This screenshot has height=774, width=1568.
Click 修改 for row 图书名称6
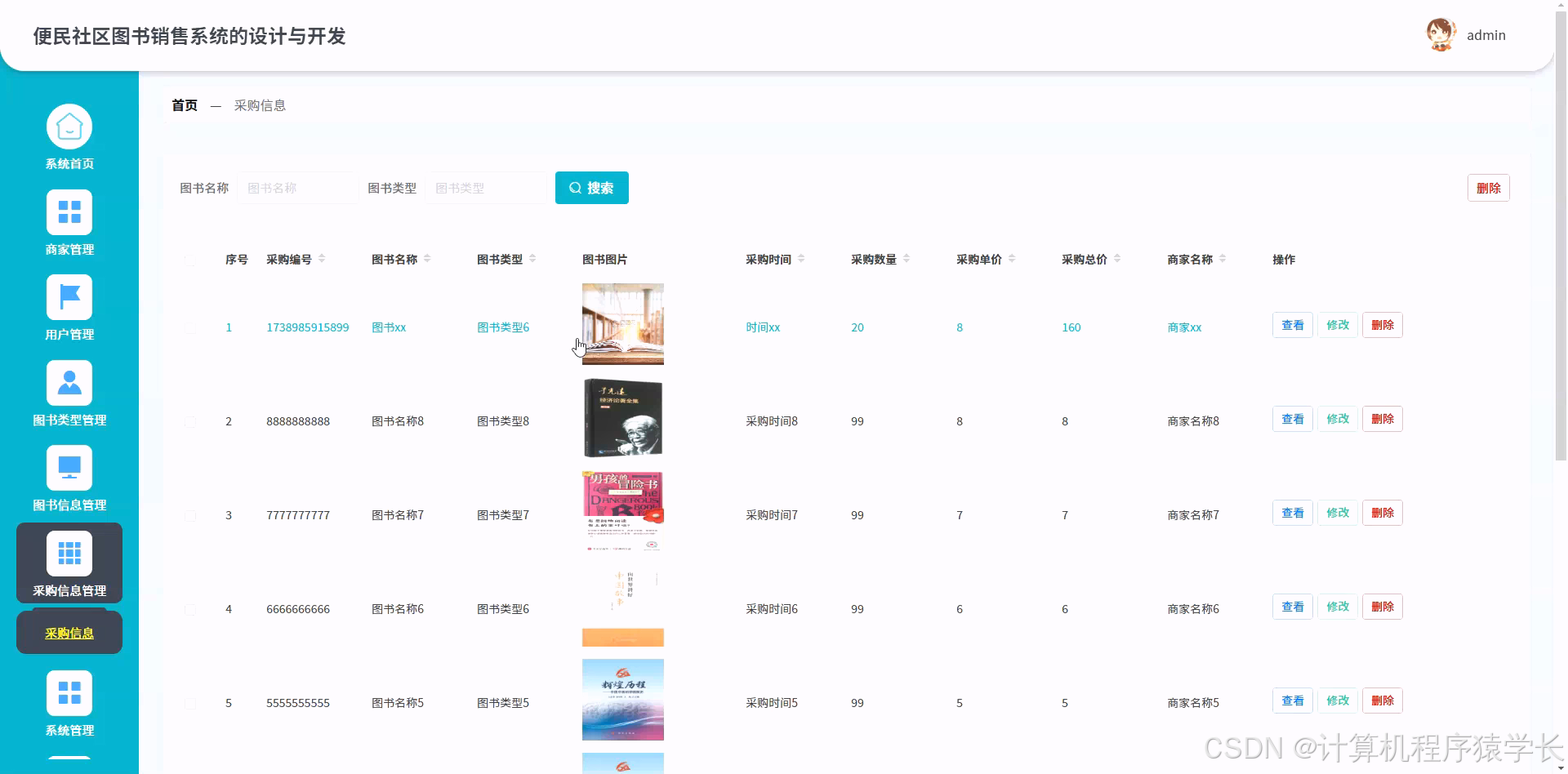[1338, 607]
